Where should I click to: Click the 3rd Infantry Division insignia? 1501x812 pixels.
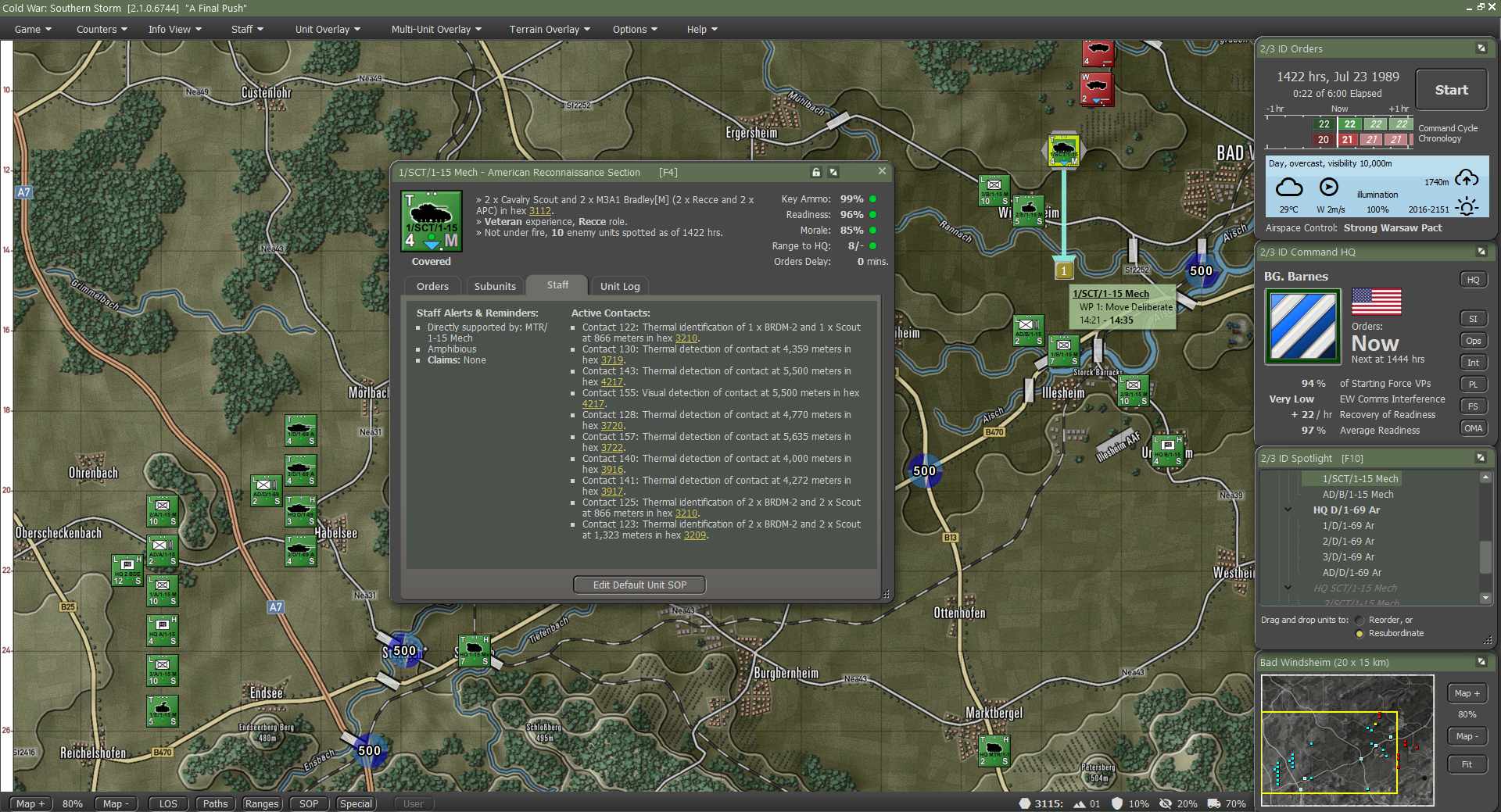pos(1302,326)
